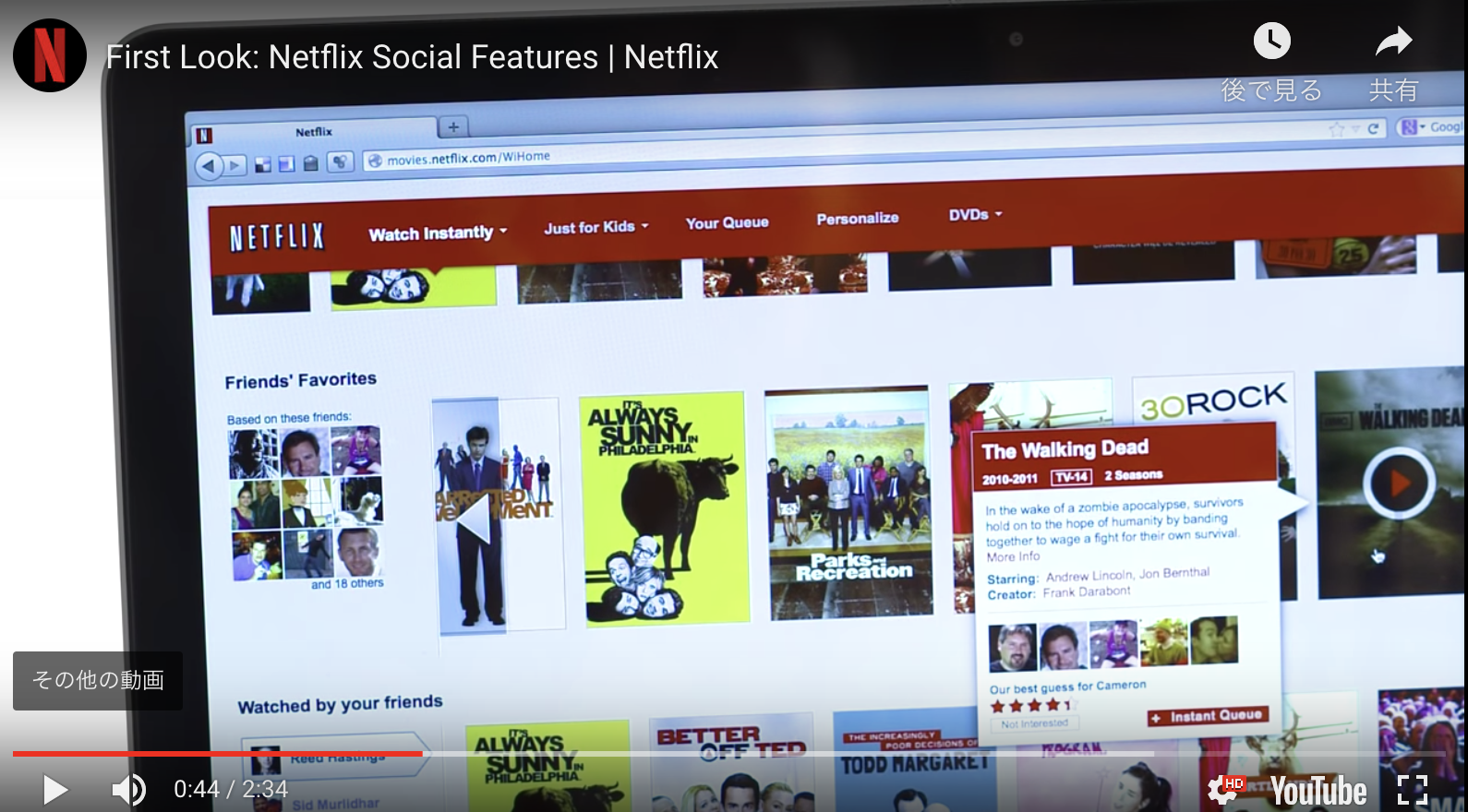Play the video
The image size is (1468, 812).
(x=54, y=789)
